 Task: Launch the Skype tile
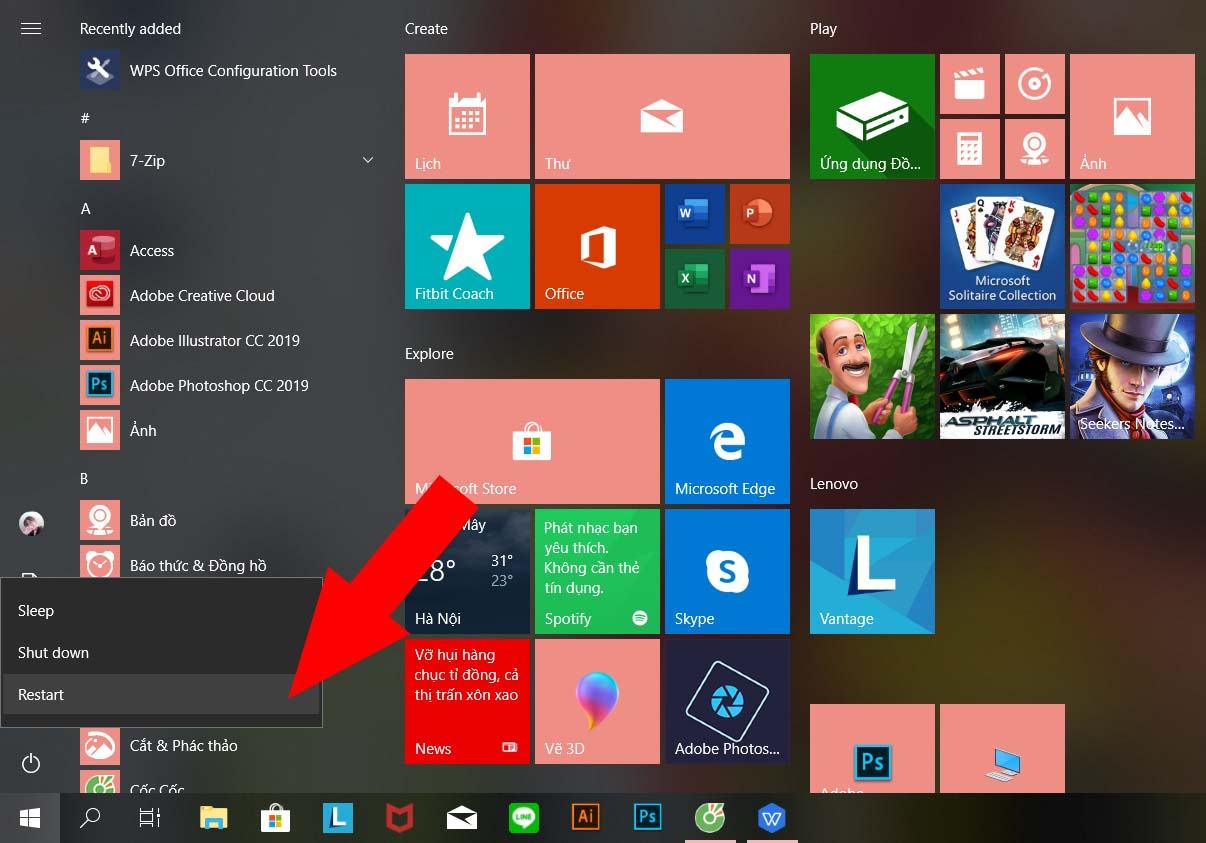tap(727, 571)
